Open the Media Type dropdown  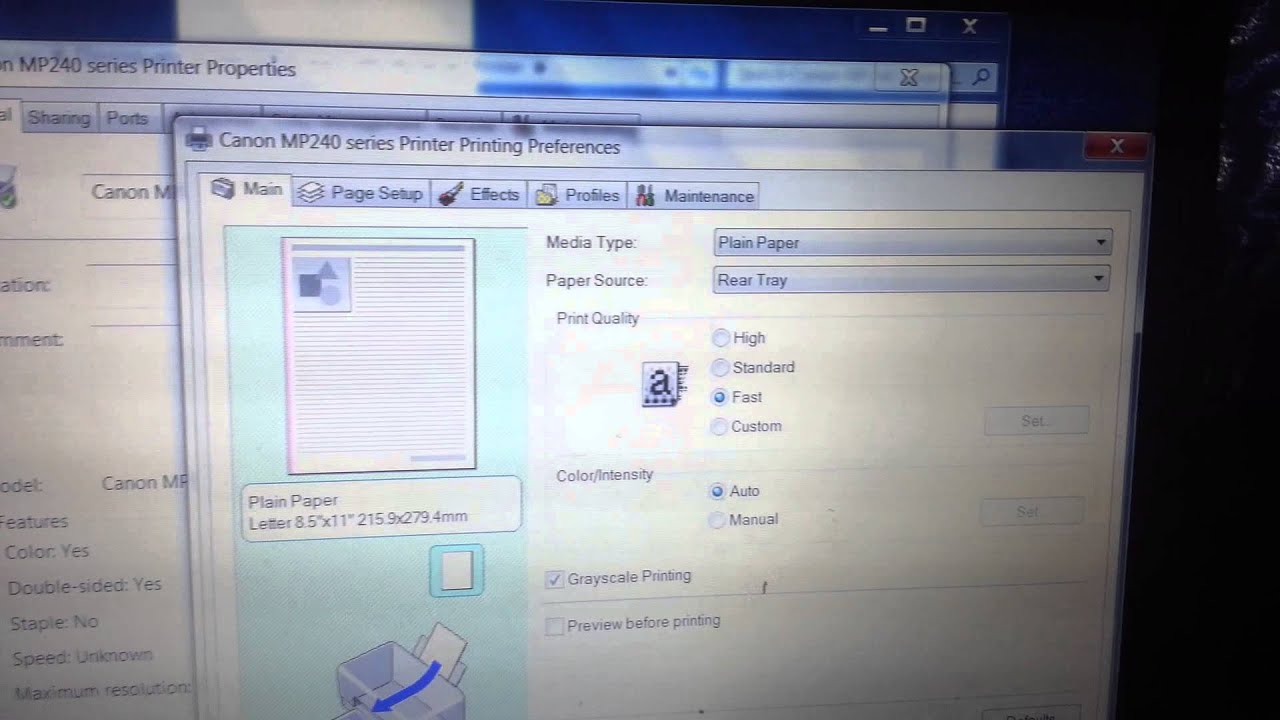(913, 242)
